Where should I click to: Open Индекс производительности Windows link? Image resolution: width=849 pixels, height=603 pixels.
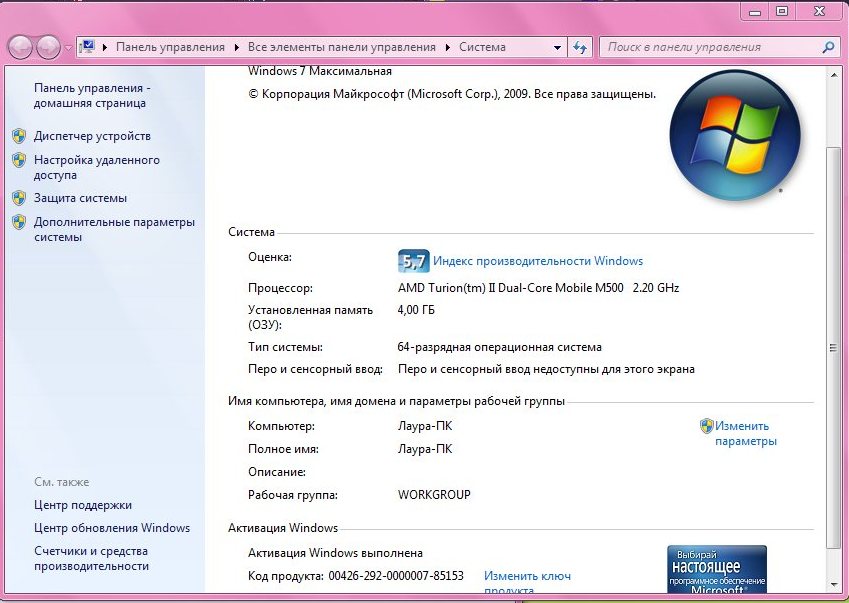[538, 261]
